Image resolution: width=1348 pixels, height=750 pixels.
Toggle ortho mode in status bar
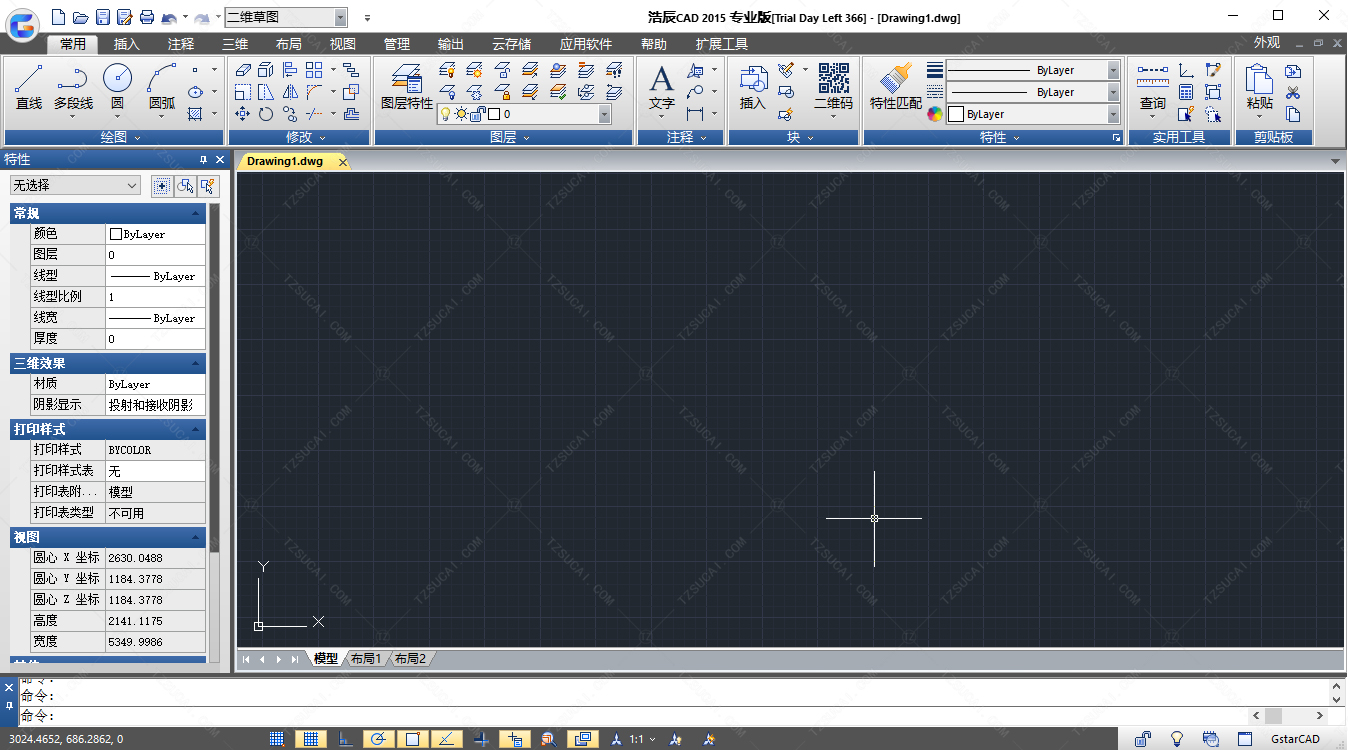point(345,739)
